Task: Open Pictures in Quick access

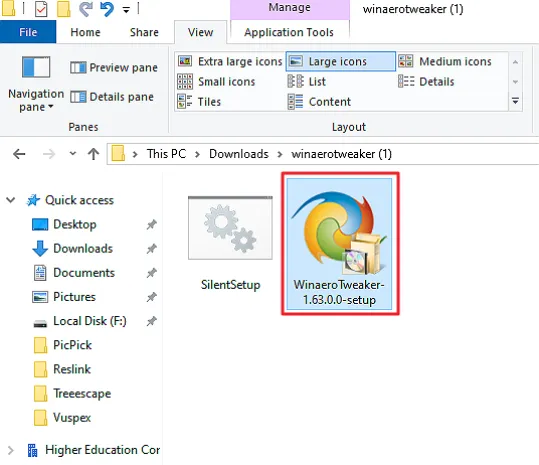Action: point(64,297)
